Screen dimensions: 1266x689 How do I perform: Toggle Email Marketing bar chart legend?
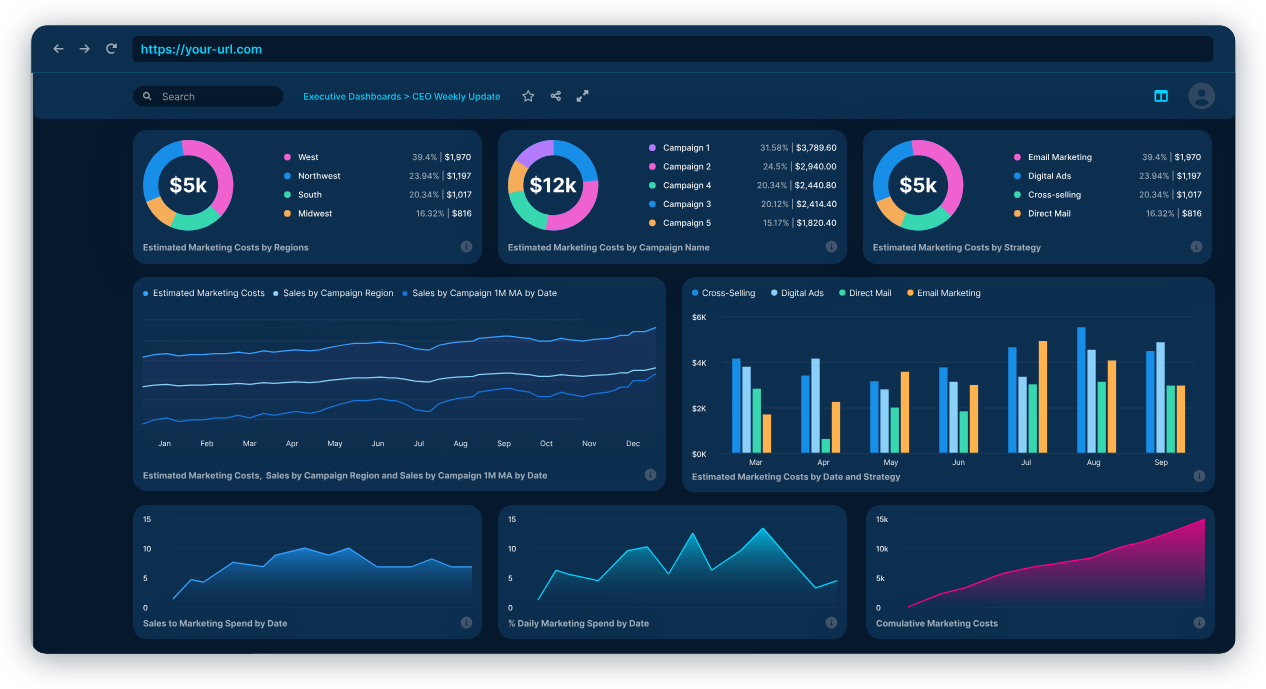944,293
